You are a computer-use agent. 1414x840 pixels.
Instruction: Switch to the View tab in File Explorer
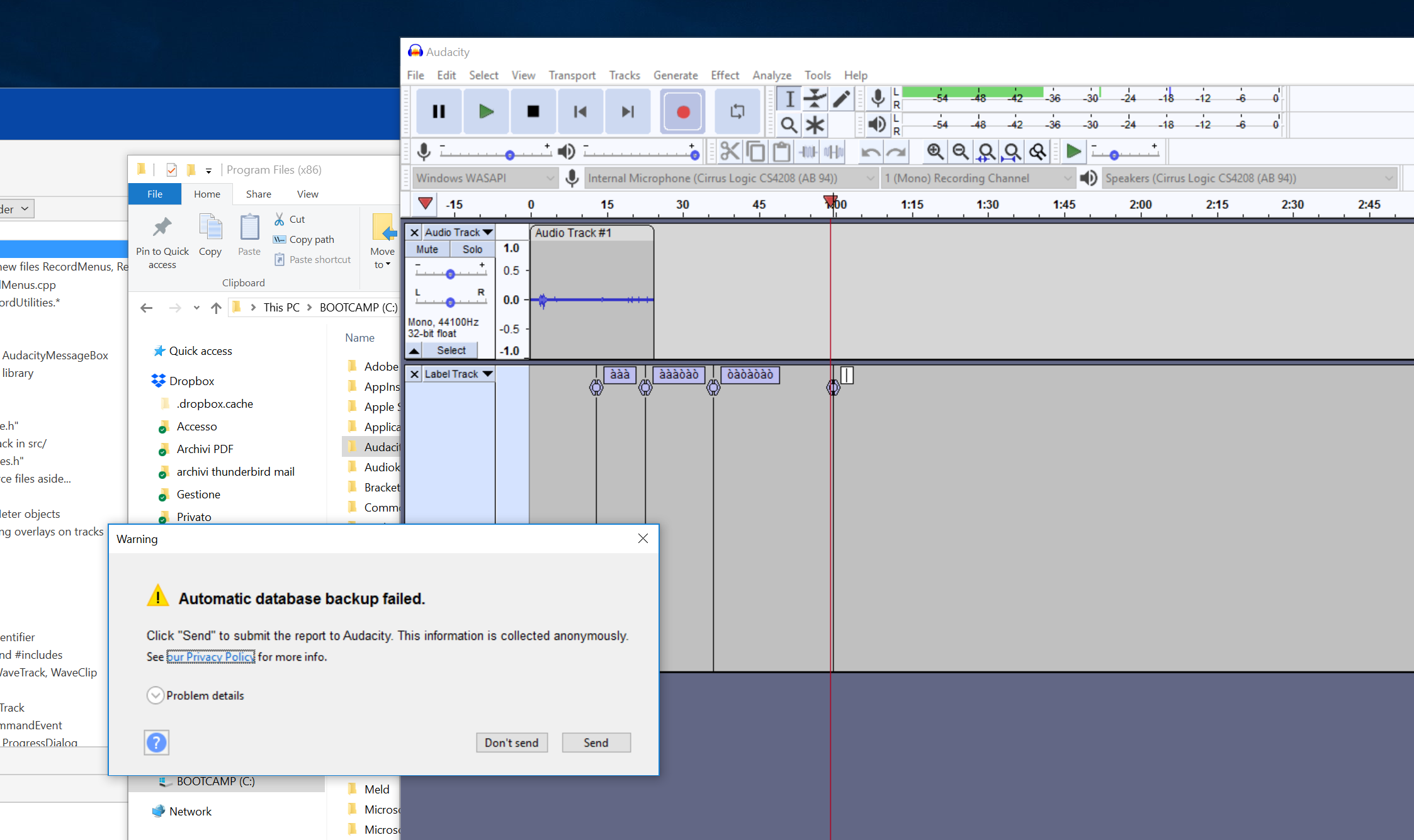[307, 194]
